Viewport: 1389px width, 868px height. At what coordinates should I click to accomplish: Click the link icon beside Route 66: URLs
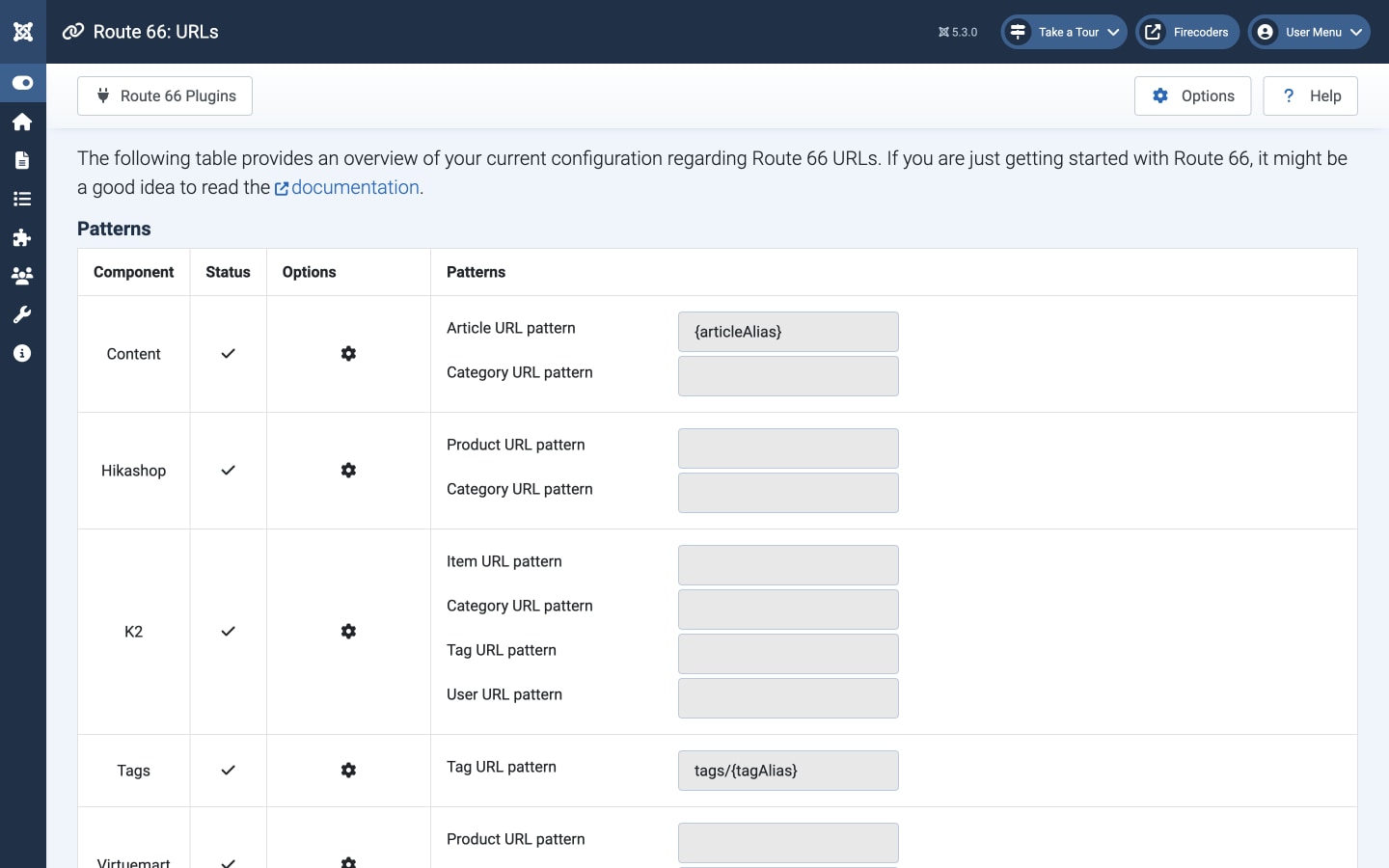(73, 32)
